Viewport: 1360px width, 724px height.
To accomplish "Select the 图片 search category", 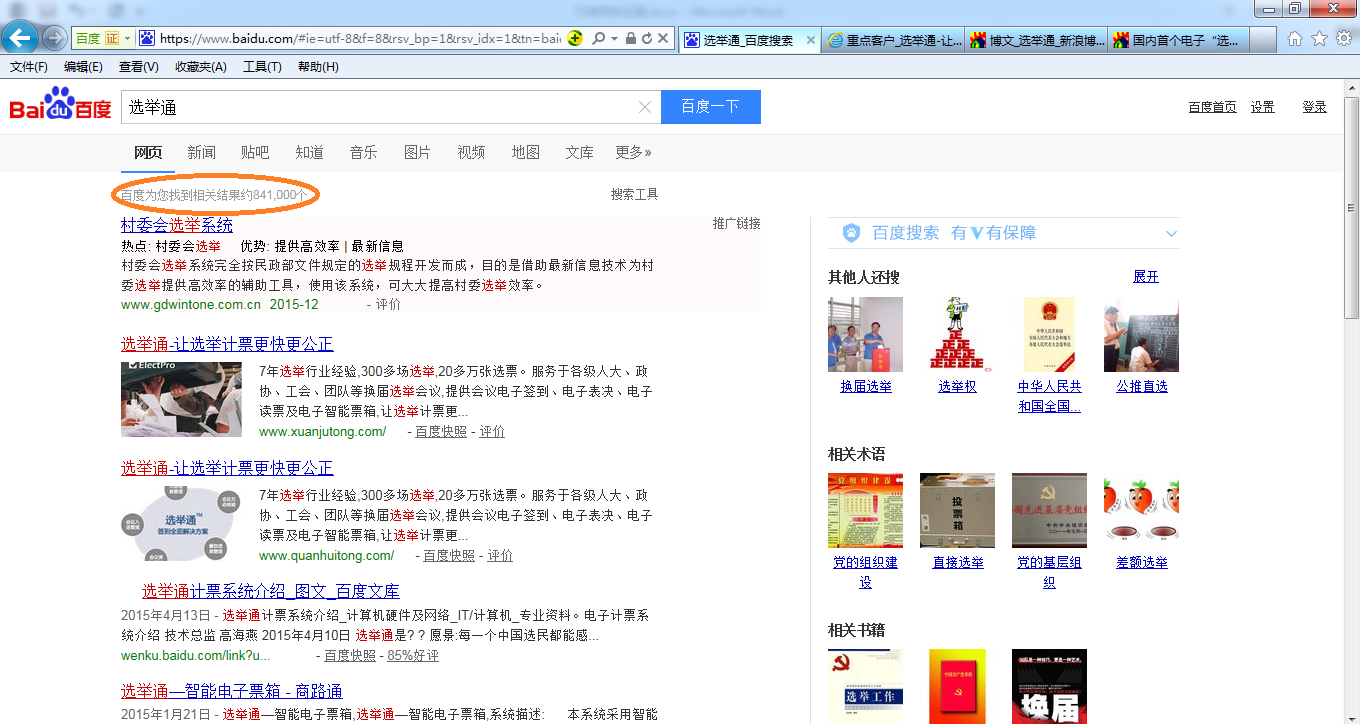I will click(417, 152).
